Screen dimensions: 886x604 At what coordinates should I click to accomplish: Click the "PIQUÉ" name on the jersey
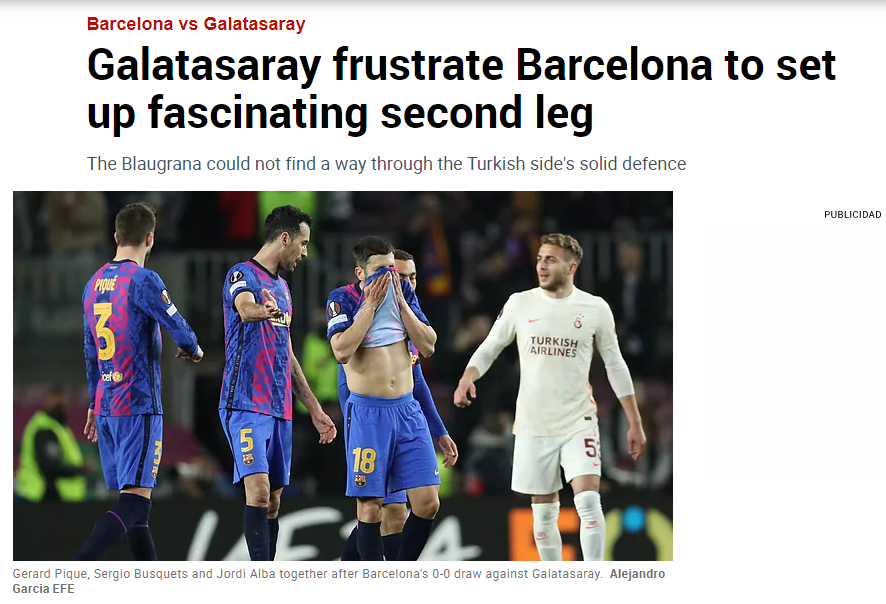pyautogui.click(x=106, y=284)
